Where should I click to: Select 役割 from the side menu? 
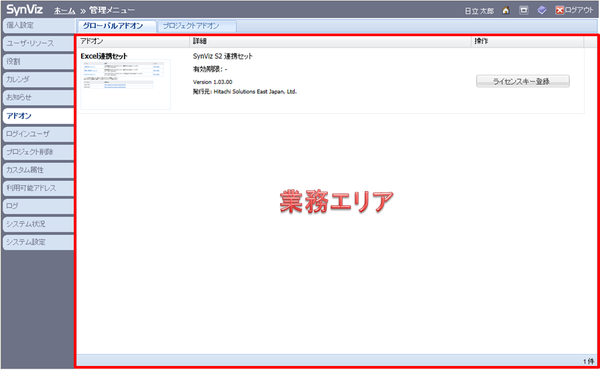pos(38,61)
